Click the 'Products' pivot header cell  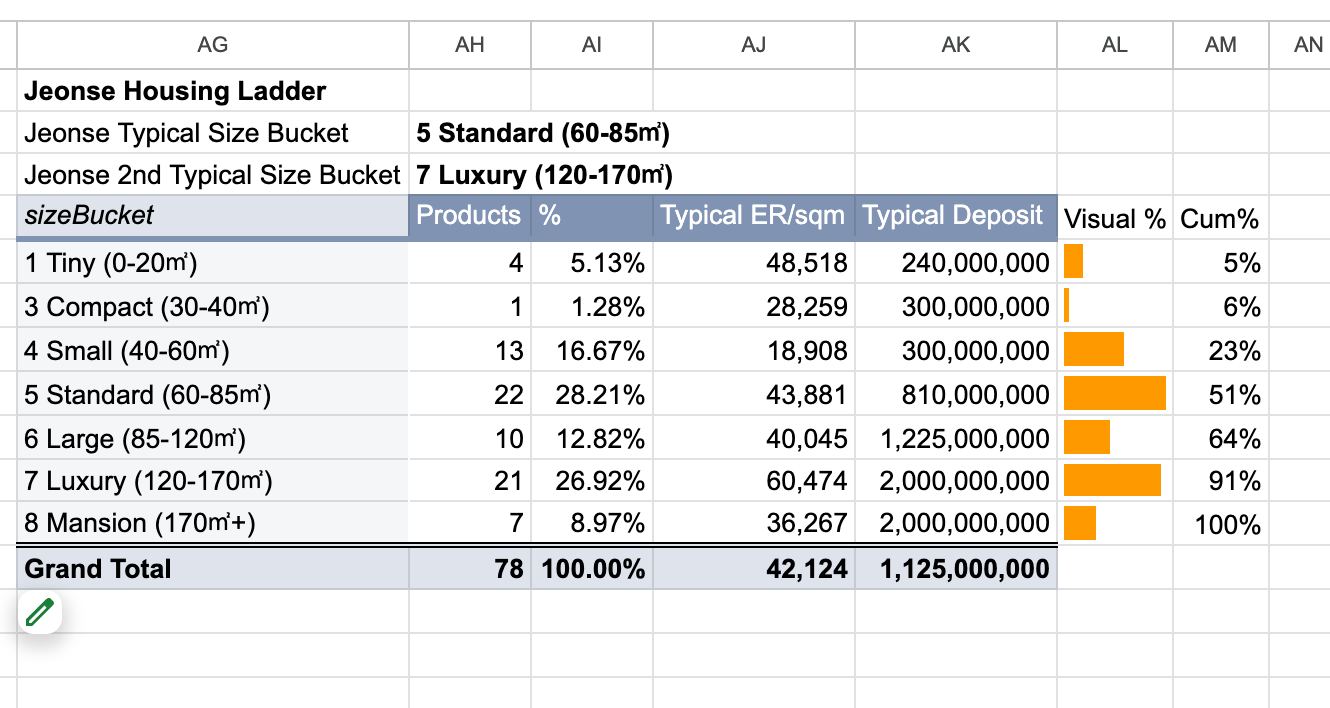470,217
